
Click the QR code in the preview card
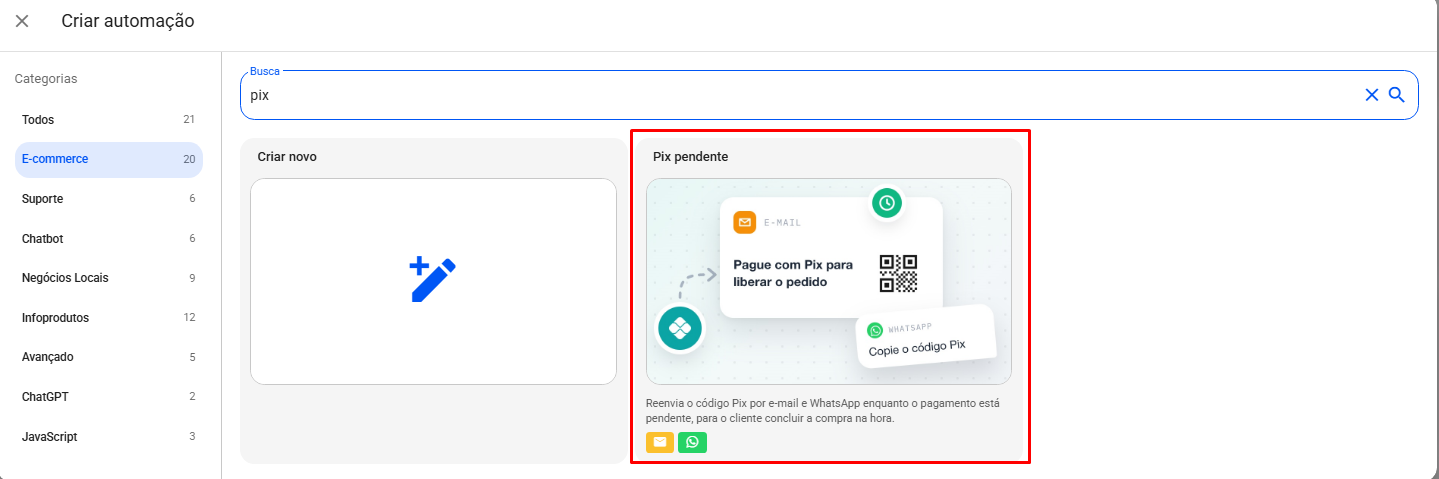coord(898,273)
